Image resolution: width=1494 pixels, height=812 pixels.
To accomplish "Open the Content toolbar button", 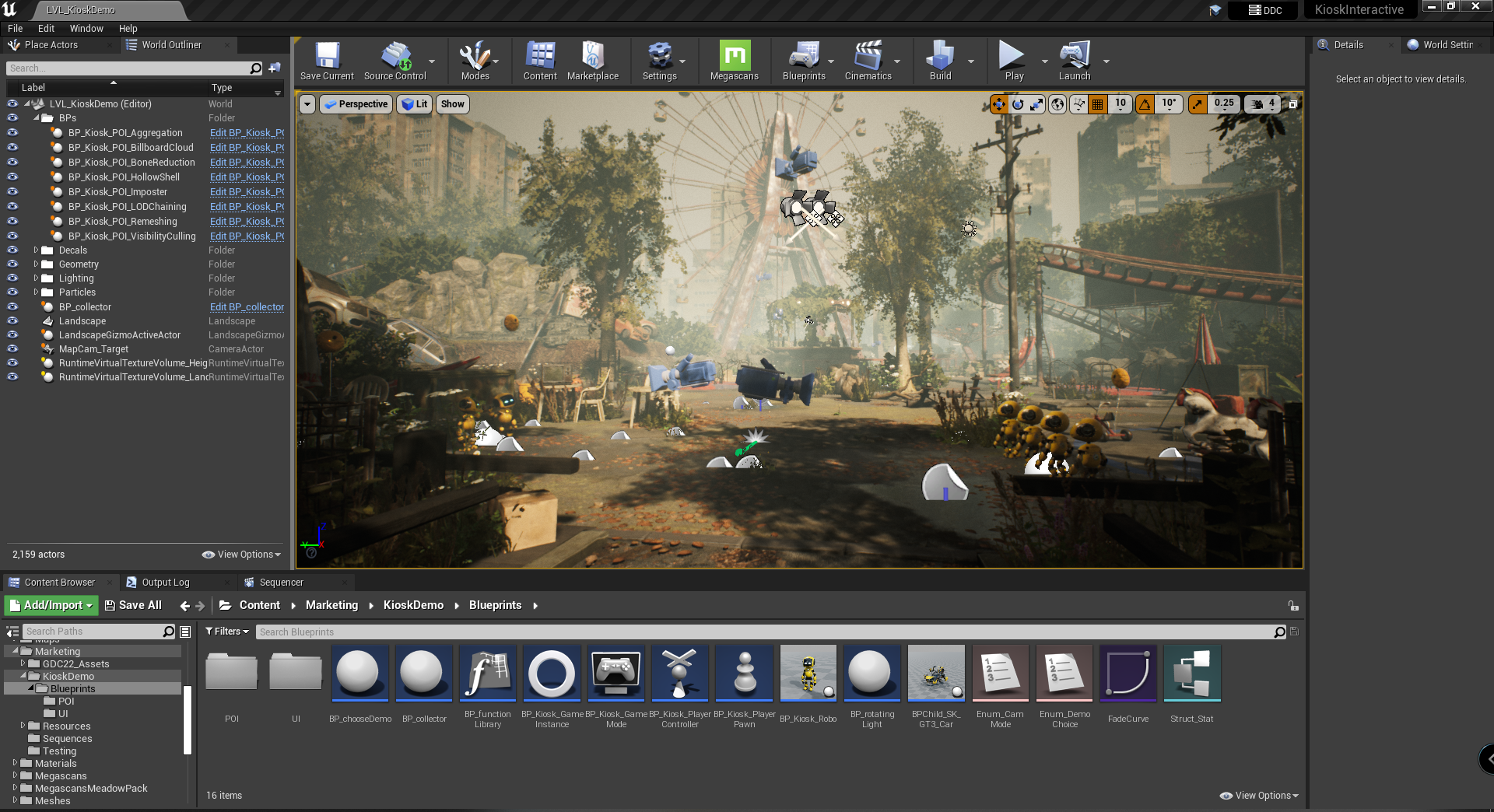I will point(540,61).
